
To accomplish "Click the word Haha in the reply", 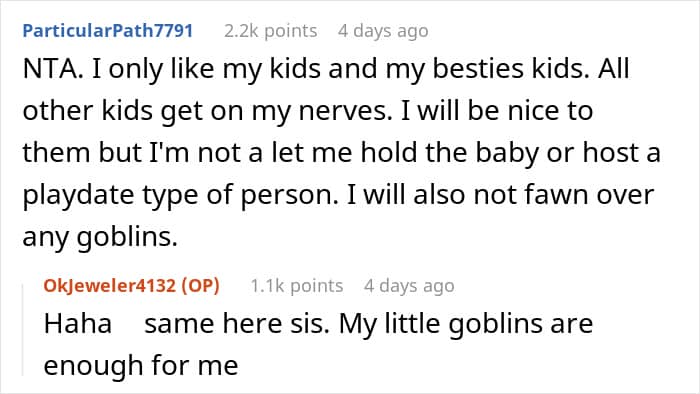I will (78, 323).
